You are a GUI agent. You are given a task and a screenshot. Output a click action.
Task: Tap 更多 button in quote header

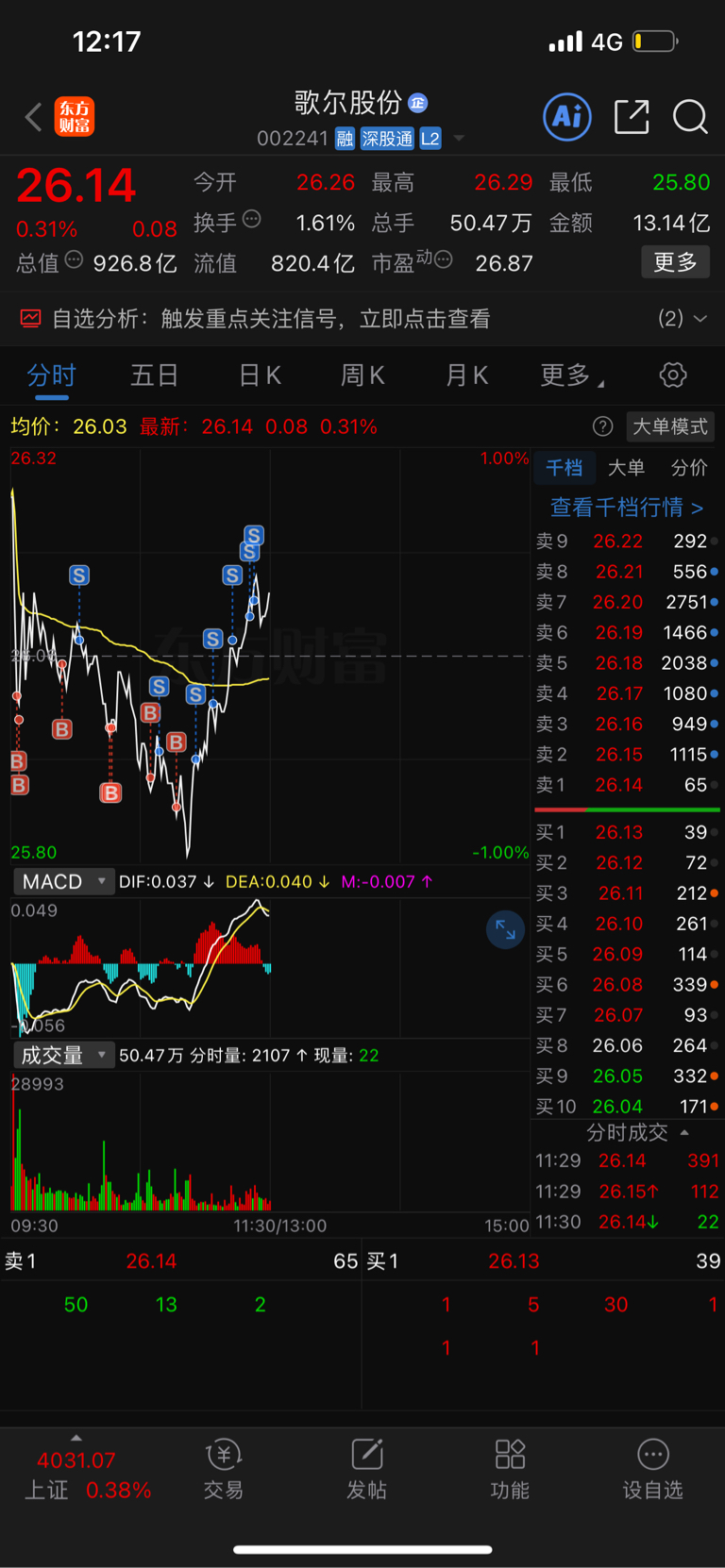pyautogui.click(x=675, y=261)
